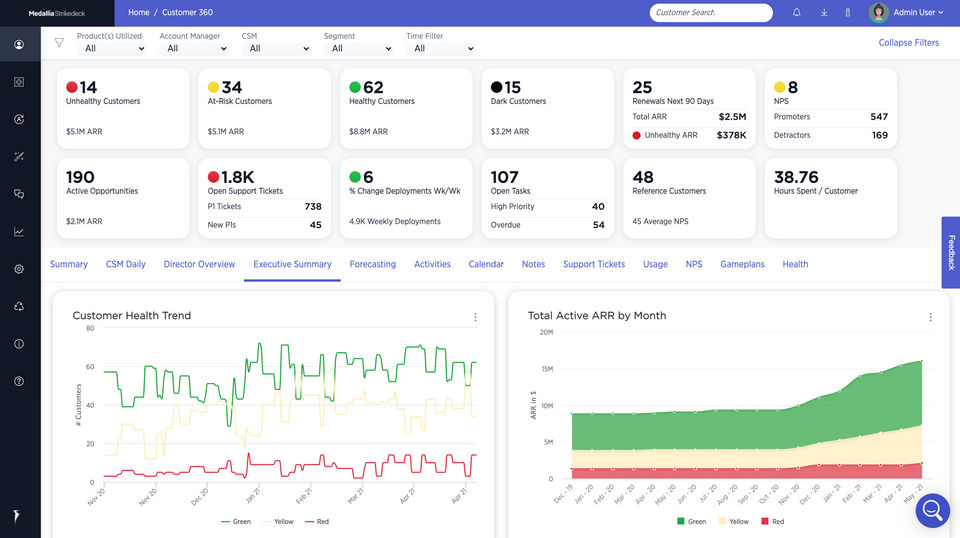Open the notifications bell icon
The height and width of the screenshot is (538, 960).
point(797,12)
